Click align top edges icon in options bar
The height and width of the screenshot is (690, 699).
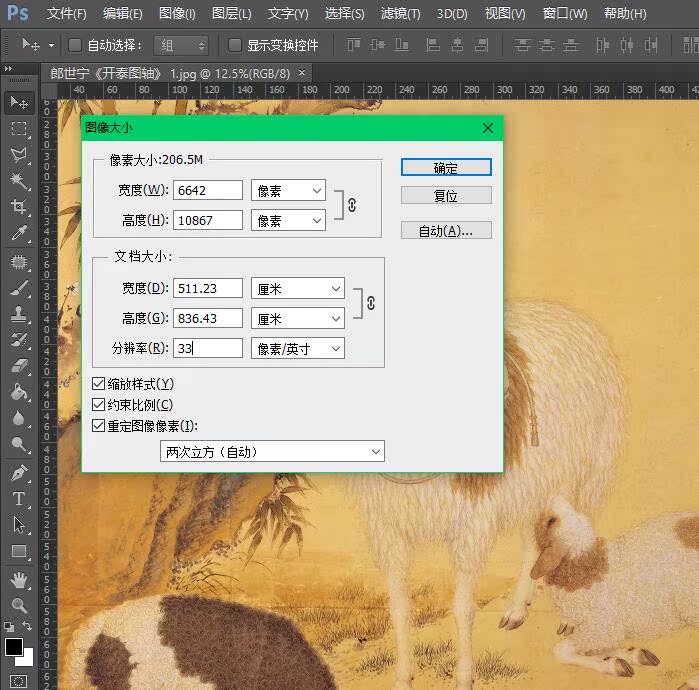click(354, 45)
